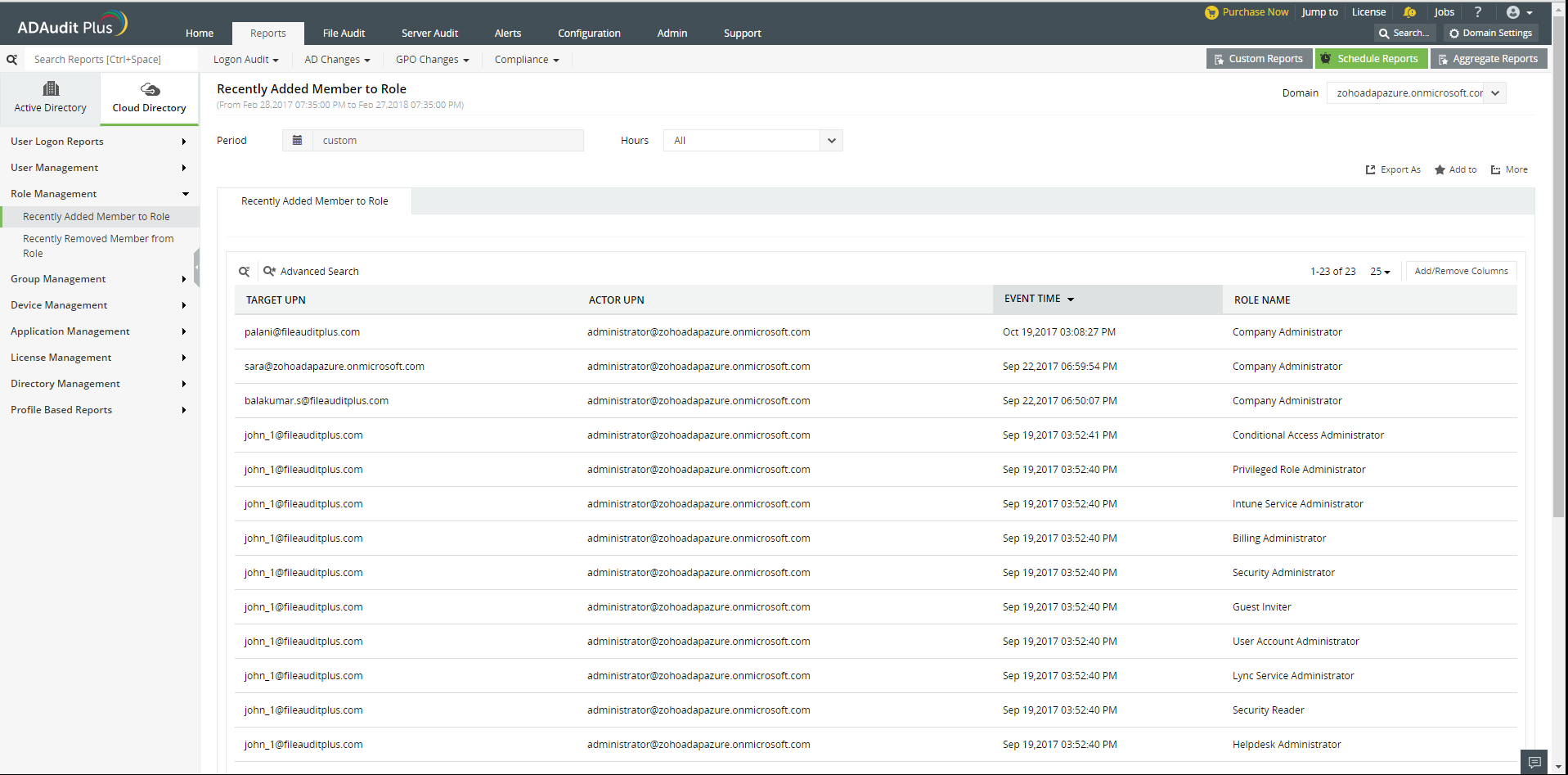Screen dimensions: 1568x775
Task: Click palani@fileauditplus.com target cell
Action: pyautogui.click(x=302, y=332)
